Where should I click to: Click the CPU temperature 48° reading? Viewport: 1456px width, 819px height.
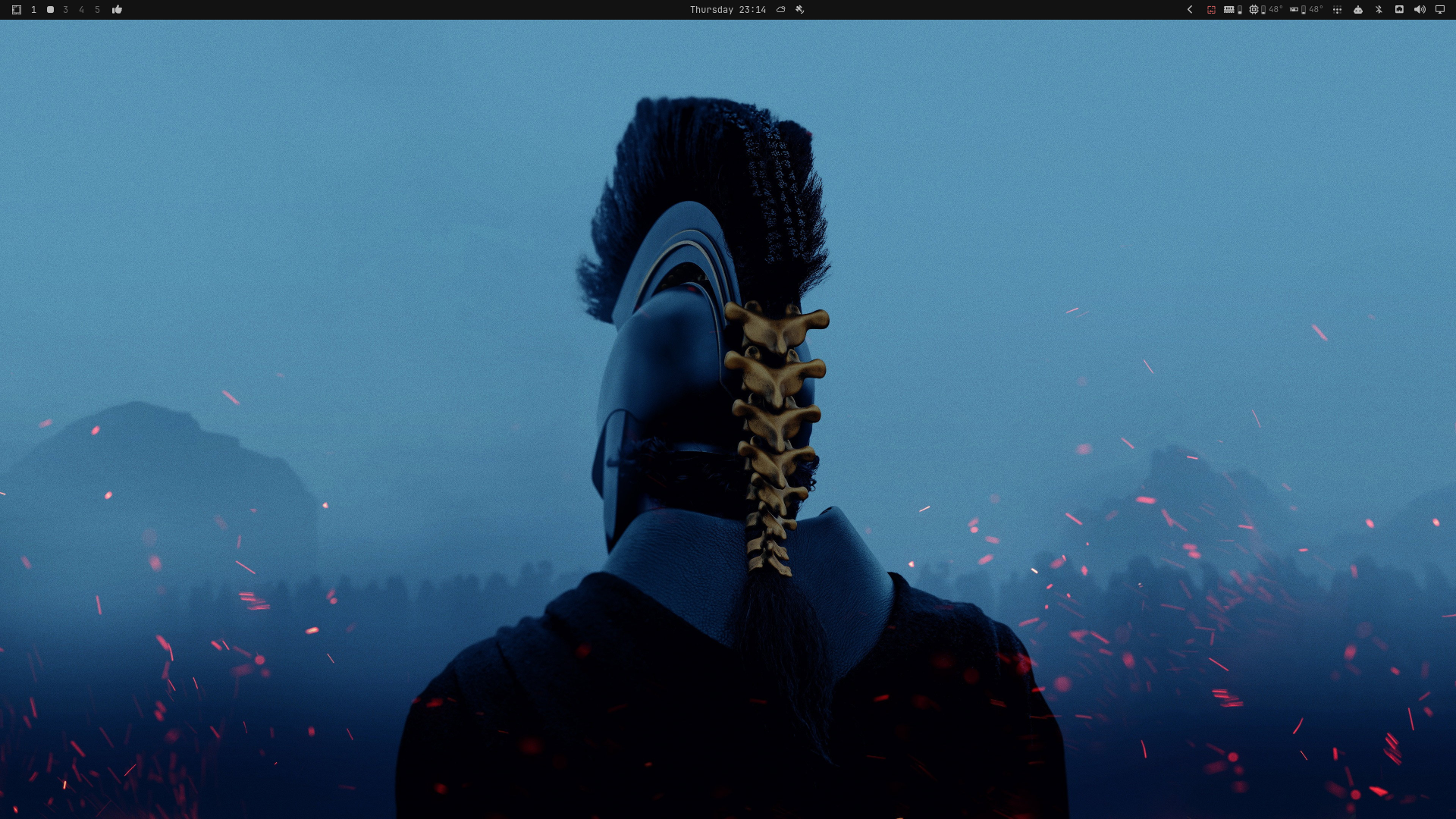[x=1276, y=10]
